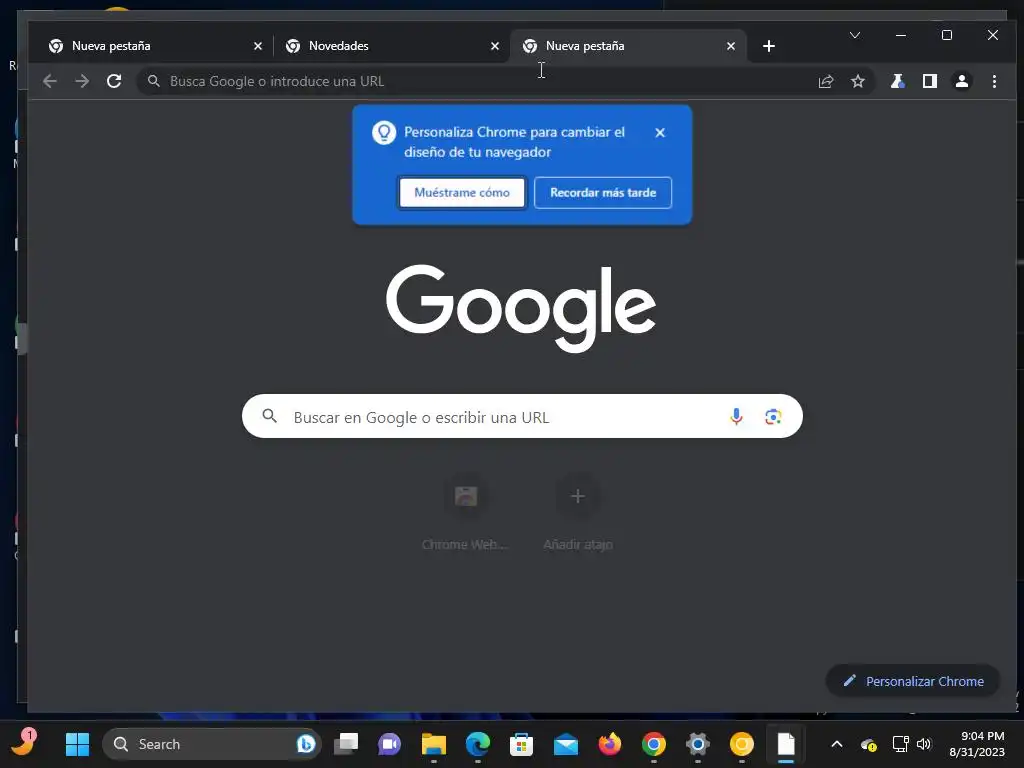Image resolution: width=1024 pixels, height=768 pixels.
Task: Reload the current page
Action: point(114,81)
